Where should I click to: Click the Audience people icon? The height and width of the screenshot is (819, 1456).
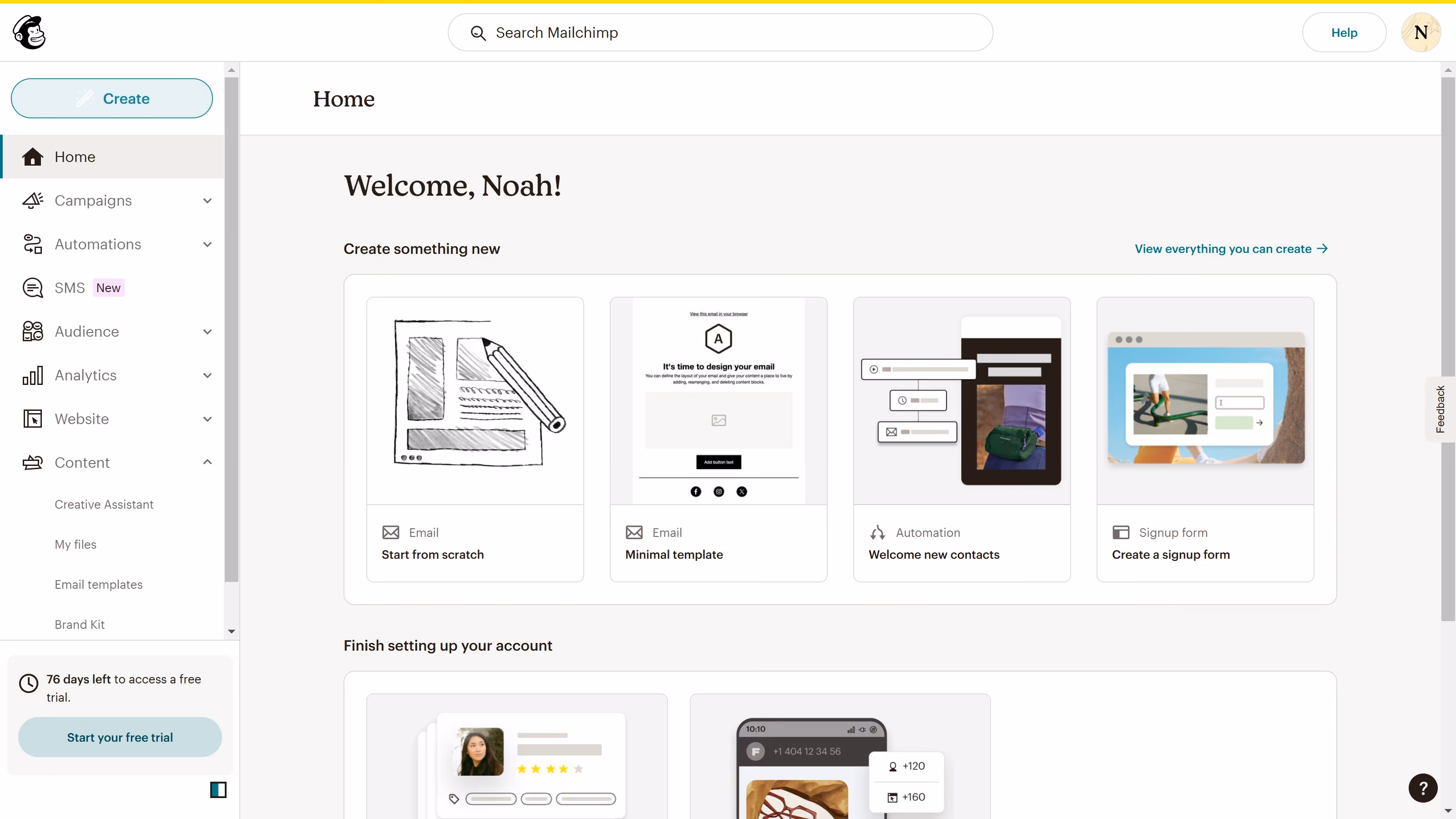point(32,331)
